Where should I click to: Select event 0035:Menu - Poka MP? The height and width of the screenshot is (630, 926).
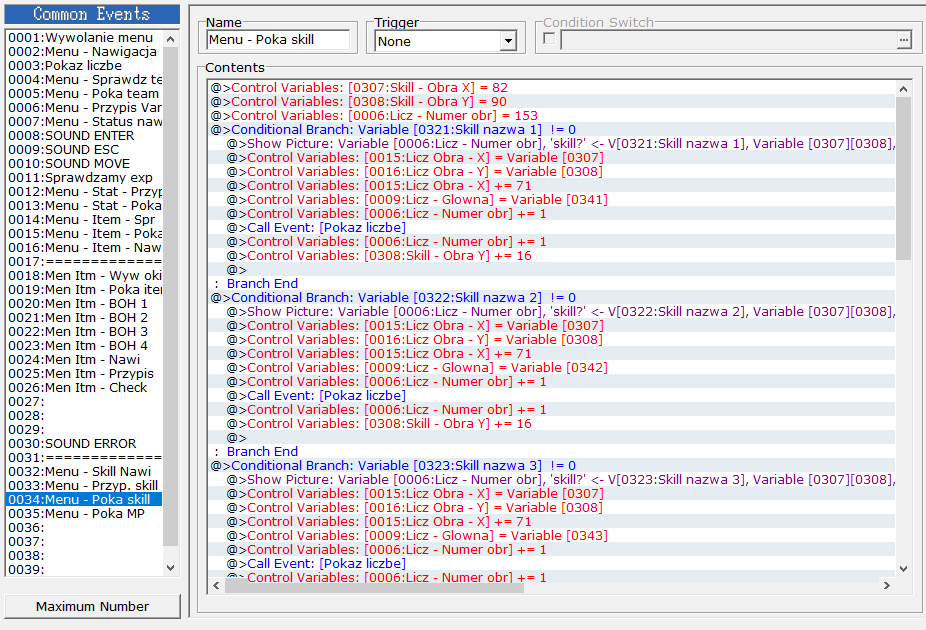point(84,514)
